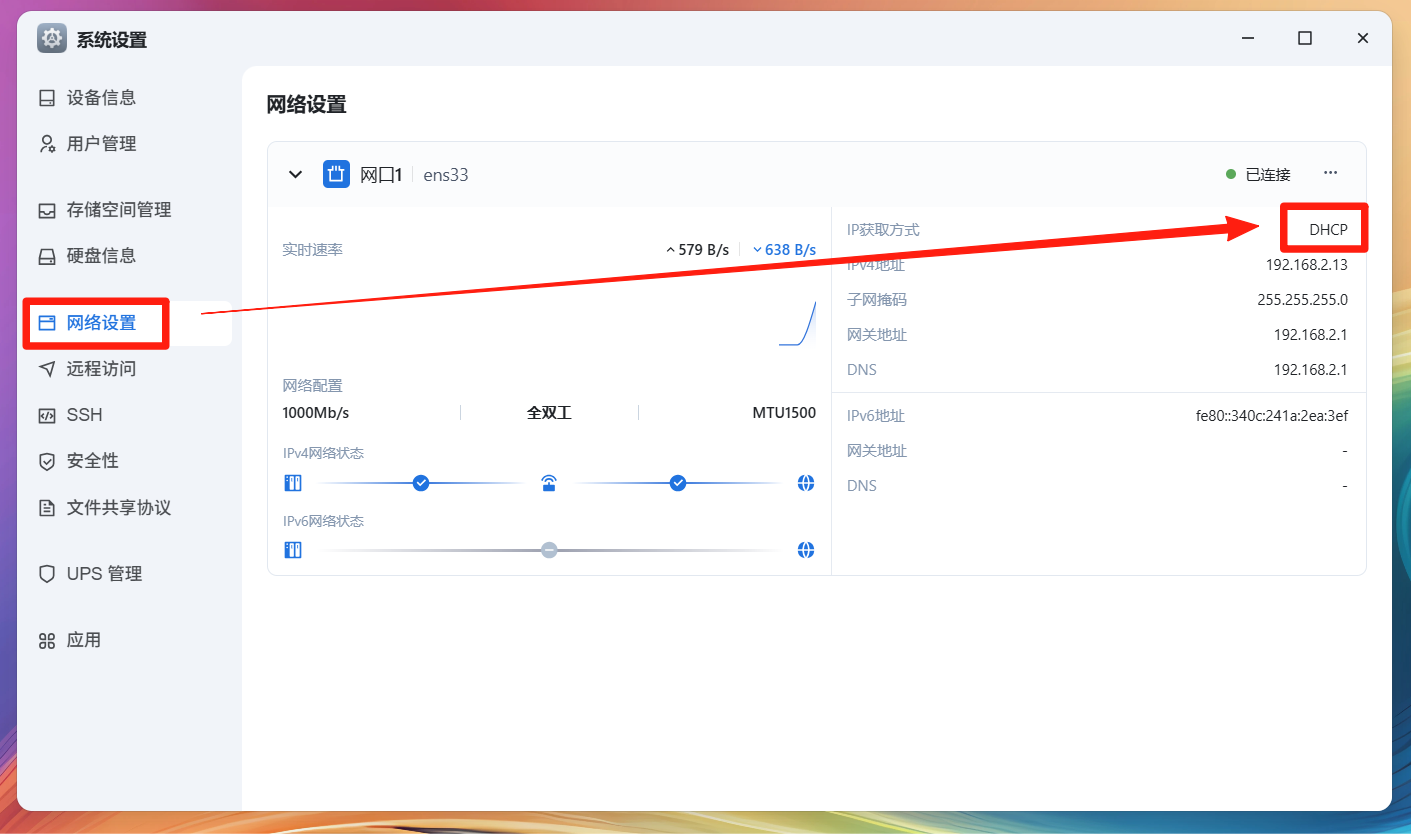The height and width of the screenshot is (834, 1411).
Task: Open the three-dot more options menu
Action: (x=1330, y=173)
